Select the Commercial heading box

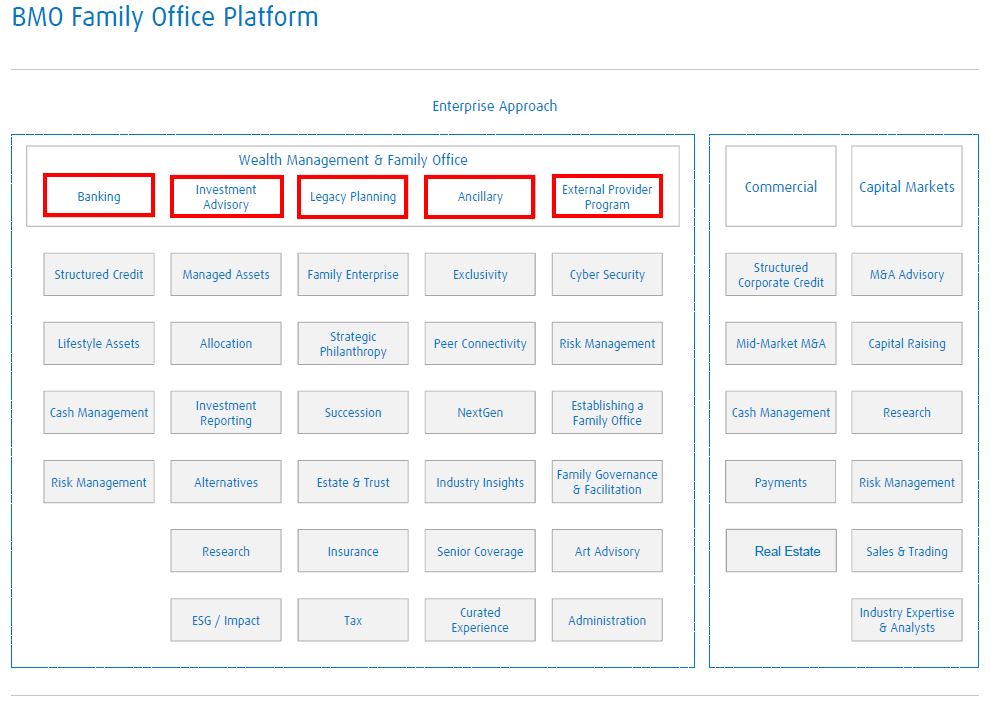781,187
